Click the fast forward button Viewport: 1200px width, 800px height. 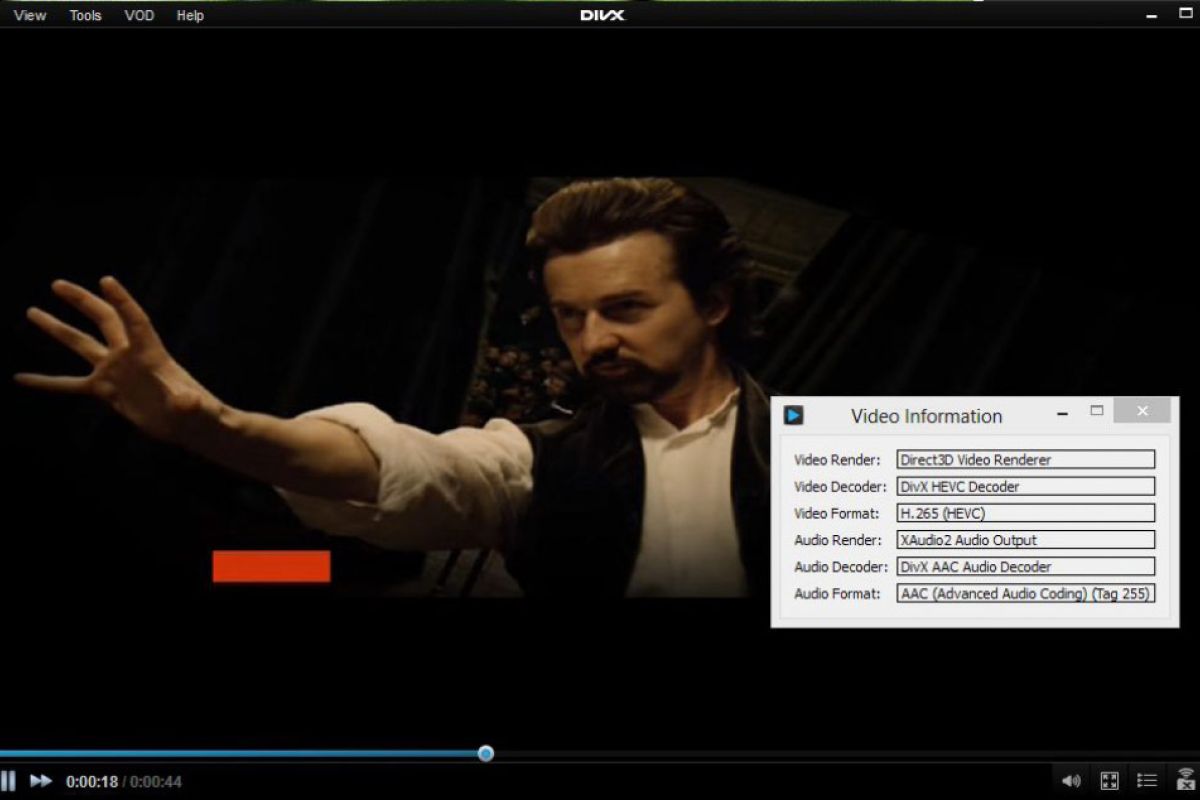pos(41,780)
